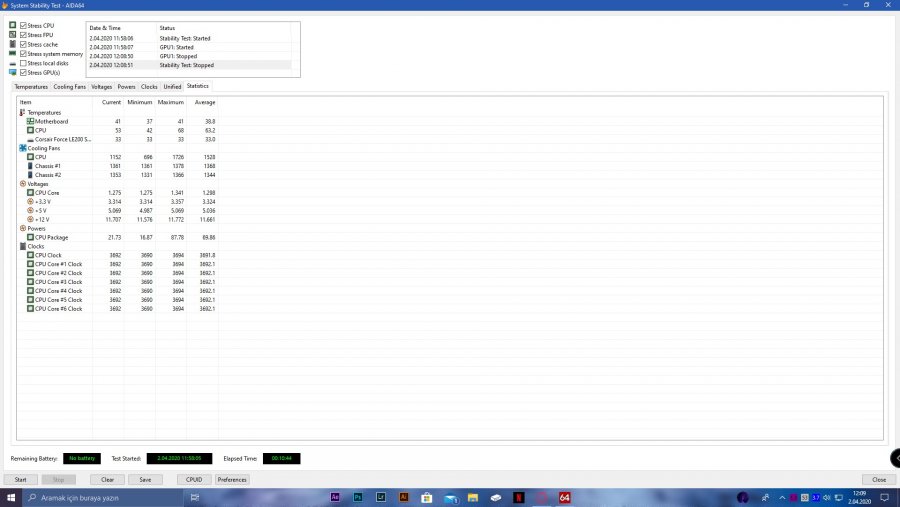Open Netflix from the taskbar
The width and height of the screenshot is (900, 507).
pos(519,497)
